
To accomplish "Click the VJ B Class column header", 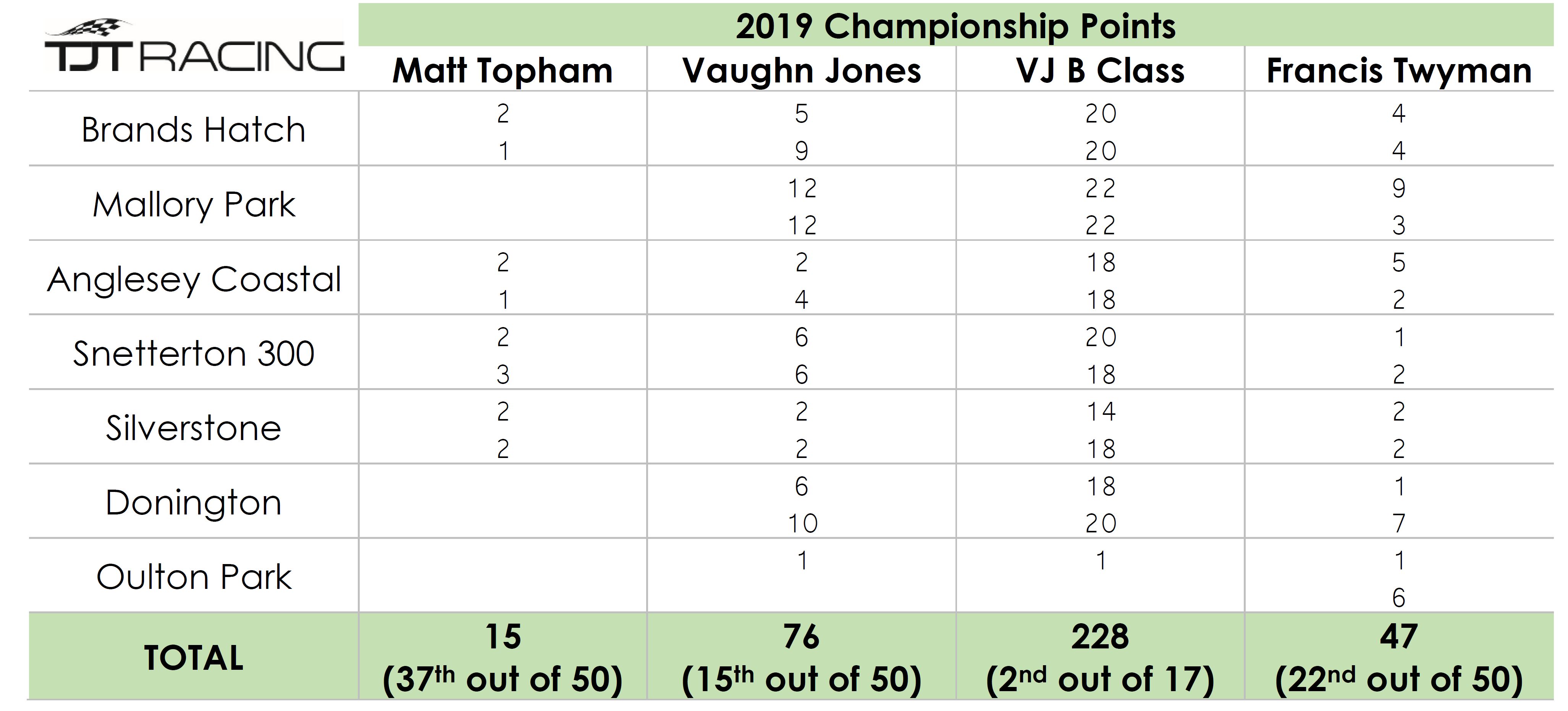I will 1100,71.
